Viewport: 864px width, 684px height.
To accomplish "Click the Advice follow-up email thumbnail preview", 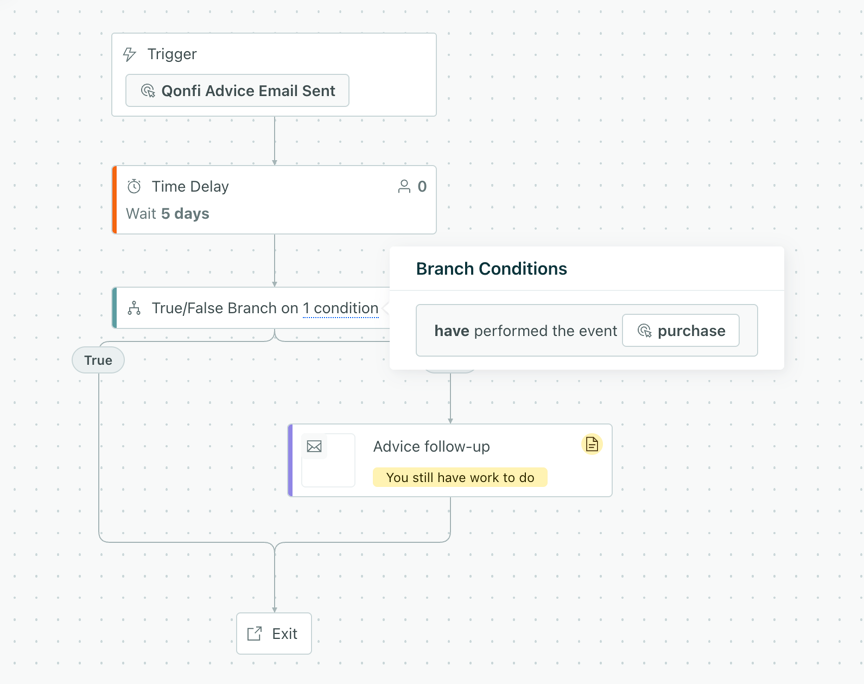I will click(328, 460).
